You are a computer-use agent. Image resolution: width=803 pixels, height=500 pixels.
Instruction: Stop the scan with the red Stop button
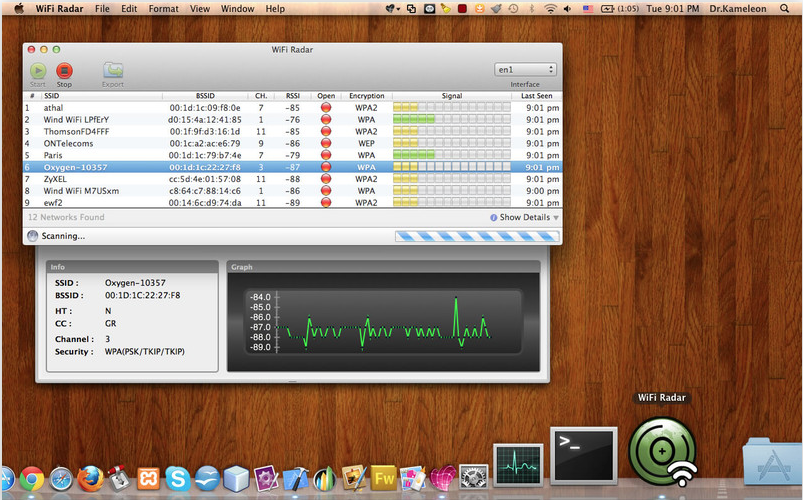click(64, 71)
